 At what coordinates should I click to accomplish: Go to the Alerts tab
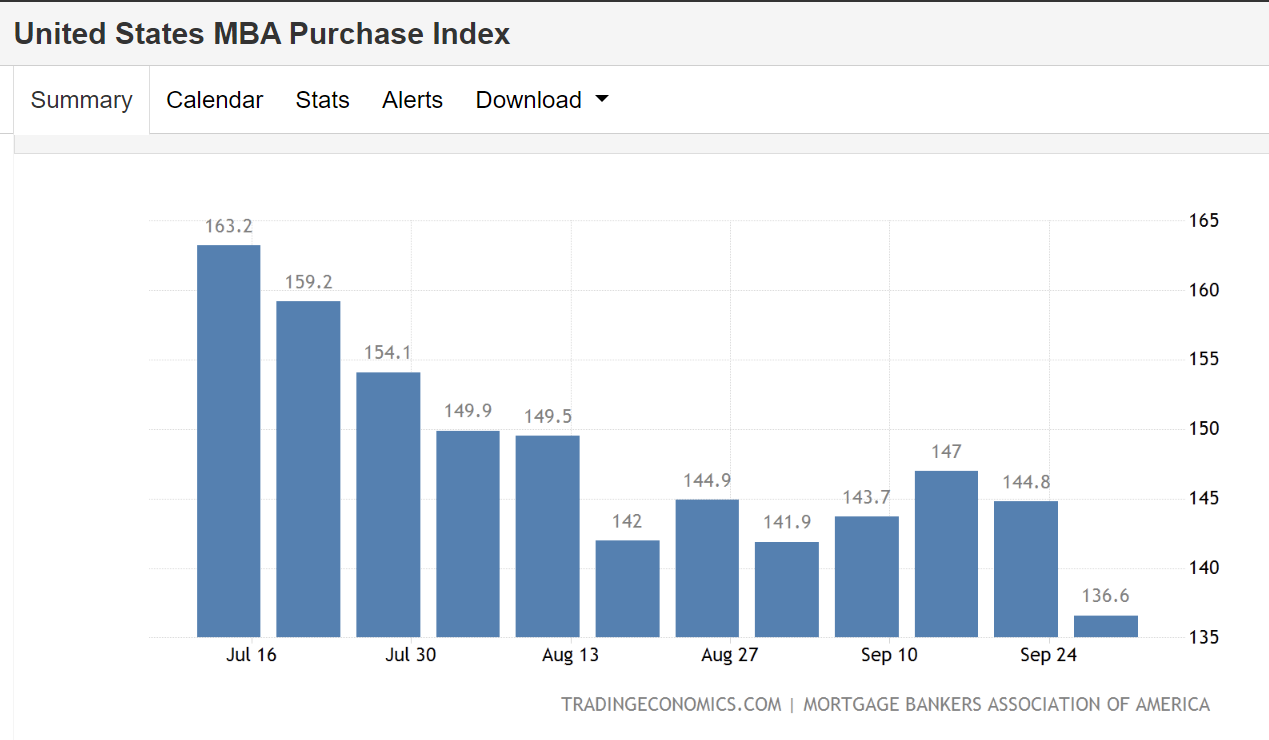point(412,100)
